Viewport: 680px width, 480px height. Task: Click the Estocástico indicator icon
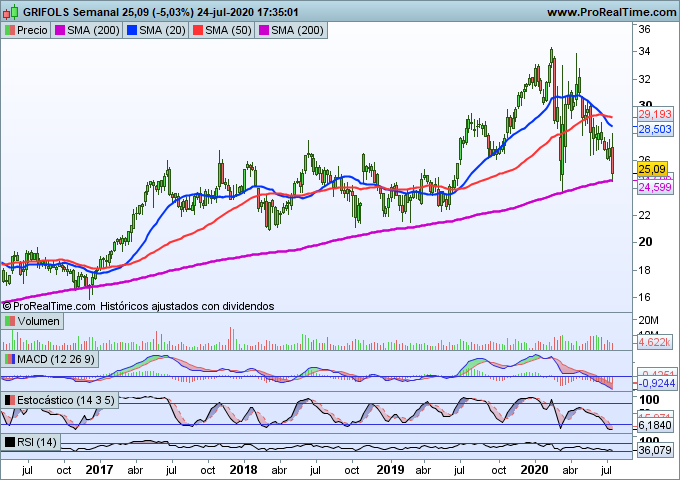coord(10,400)
